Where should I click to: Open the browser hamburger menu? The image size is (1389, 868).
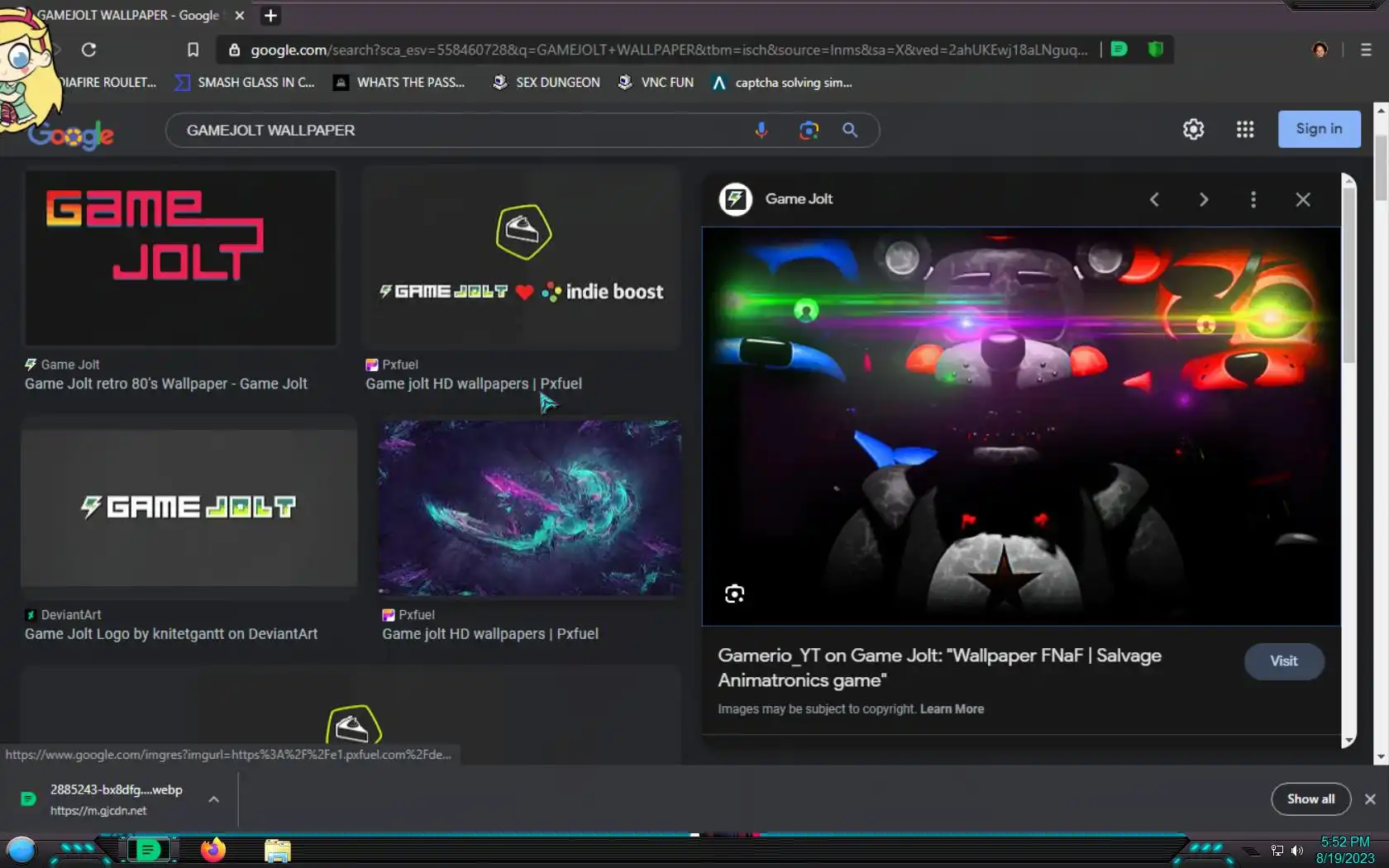(1366, 50)
